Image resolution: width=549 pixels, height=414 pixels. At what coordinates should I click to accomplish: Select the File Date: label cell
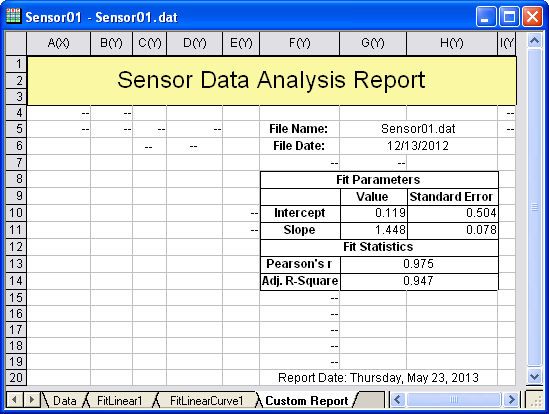(x=299, y=146)
